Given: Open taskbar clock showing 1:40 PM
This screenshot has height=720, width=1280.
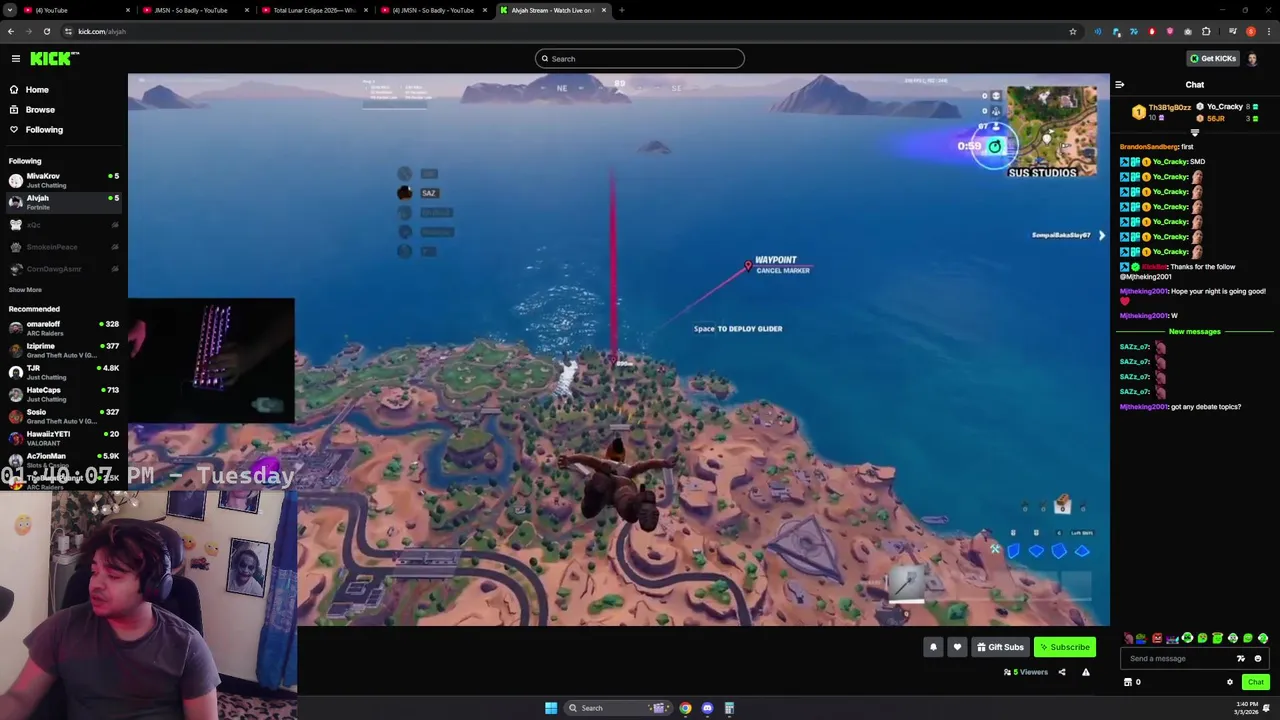Looking at the screenshot, I should [x=1246, y=708].
